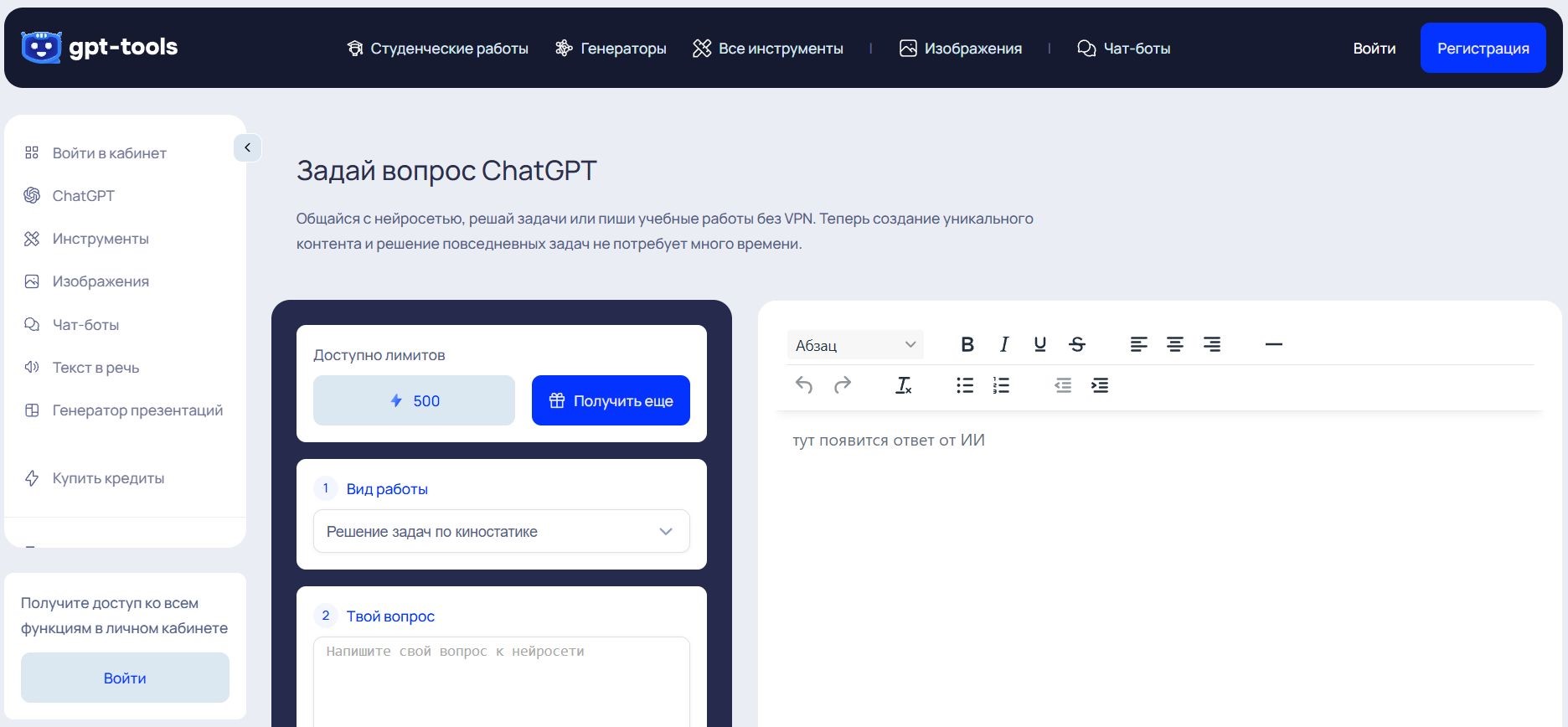This screenshot has width=1568, height=727.
Task: Insert a numbered list
Action: 1001,385
